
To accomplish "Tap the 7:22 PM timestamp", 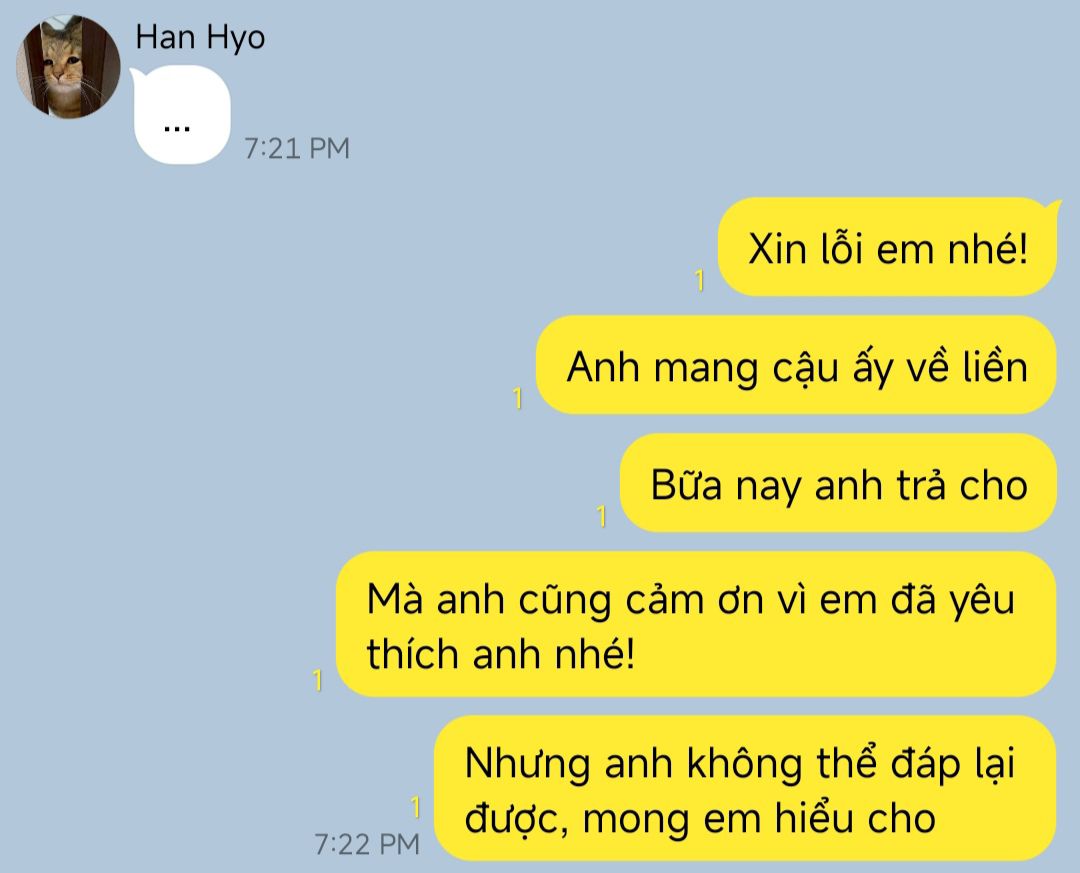I will click(x=366, y=844).
